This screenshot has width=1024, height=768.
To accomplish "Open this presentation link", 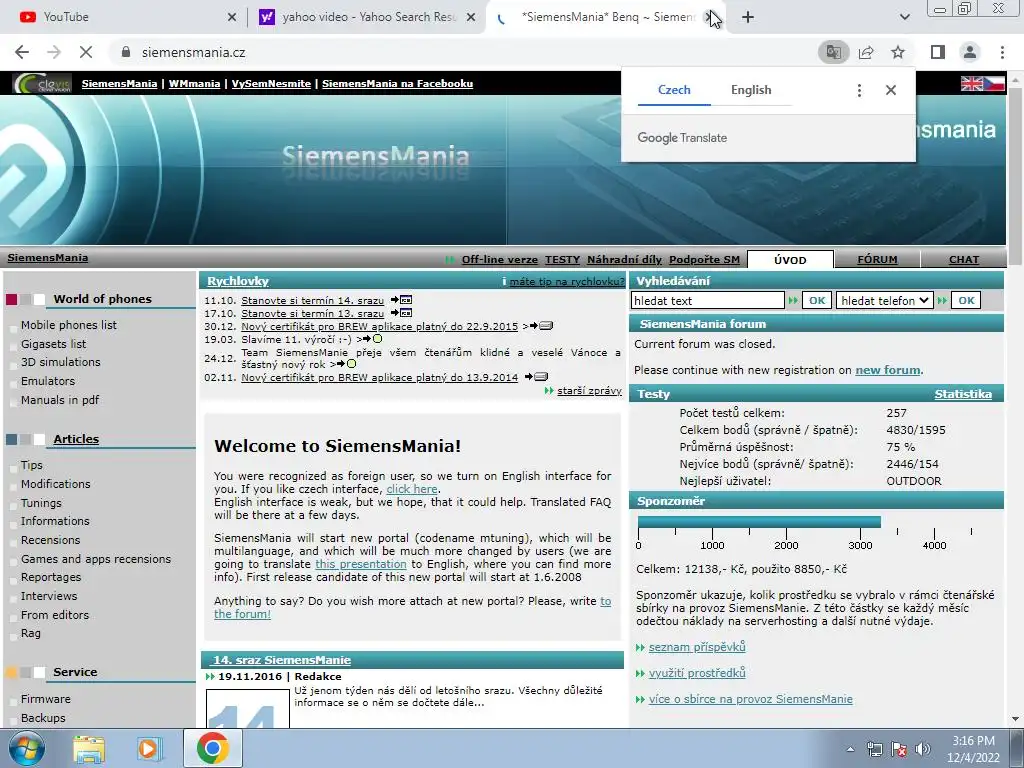I will coord(360,564).
